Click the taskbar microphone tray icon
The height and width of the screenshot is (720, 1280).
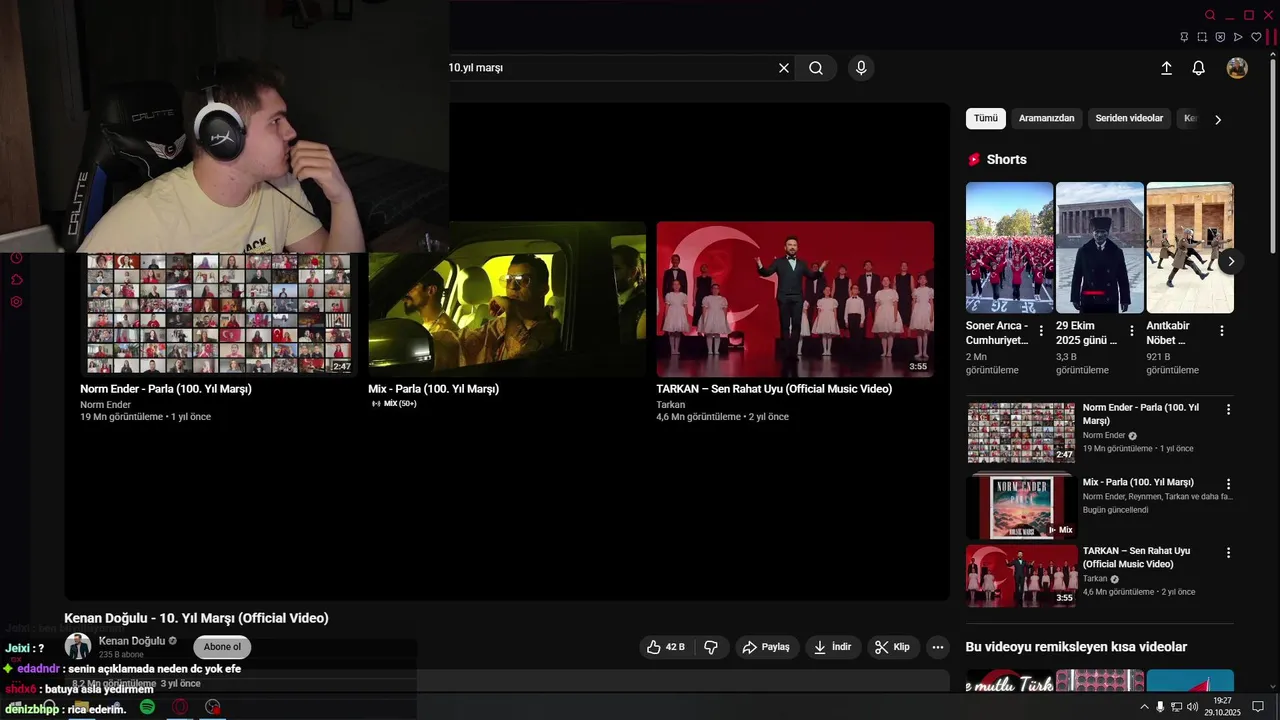tap(1160, 707)
